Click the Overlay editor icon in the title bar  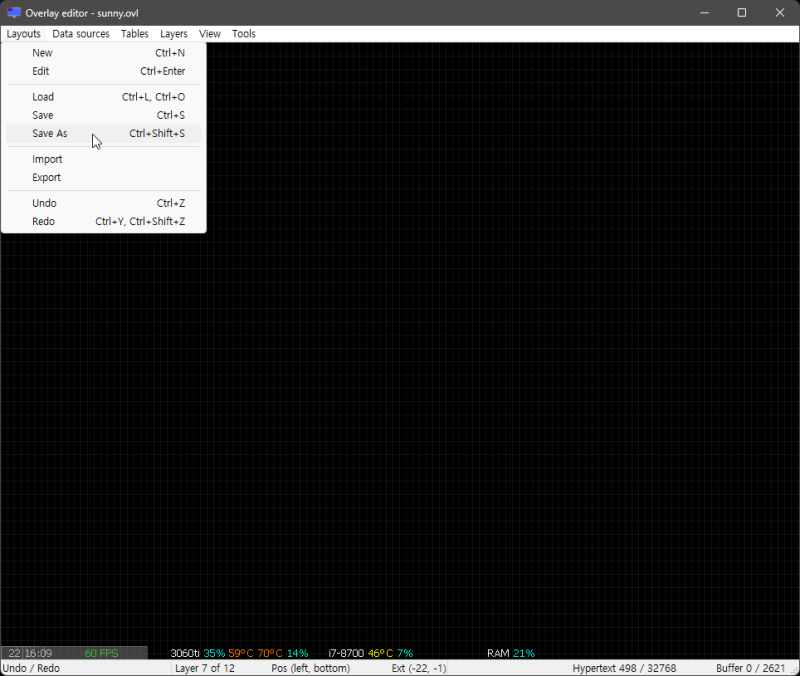(12, 12)
